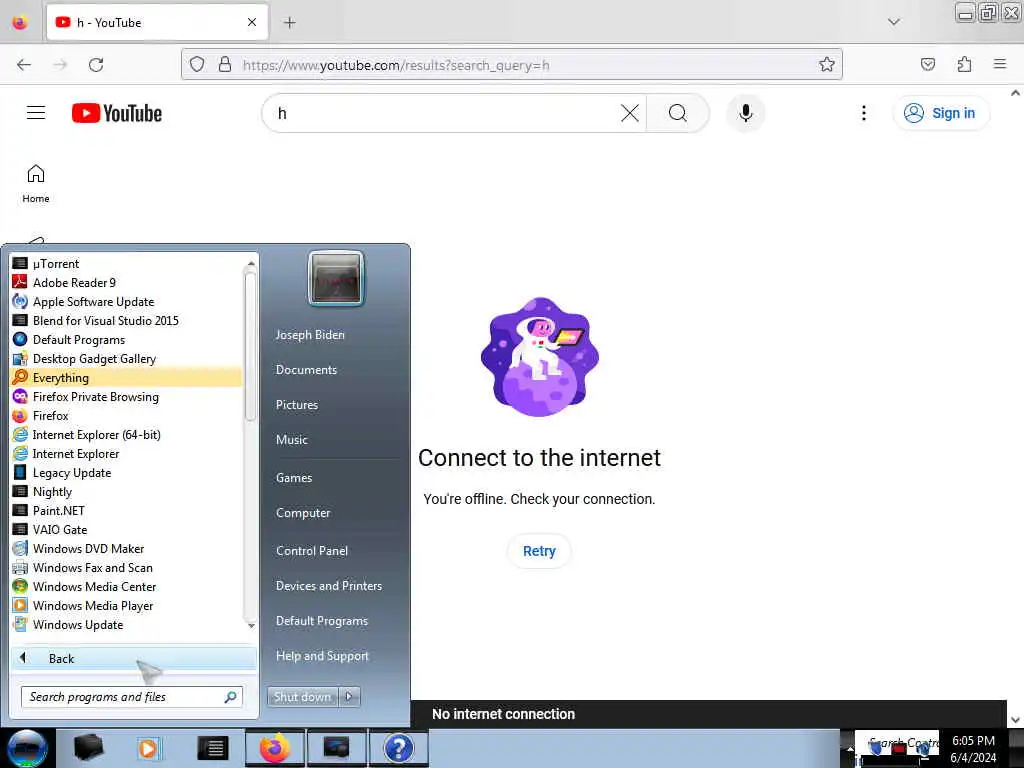Click the Shut down button
1024x768 pixels.
[x=302, y=697]
